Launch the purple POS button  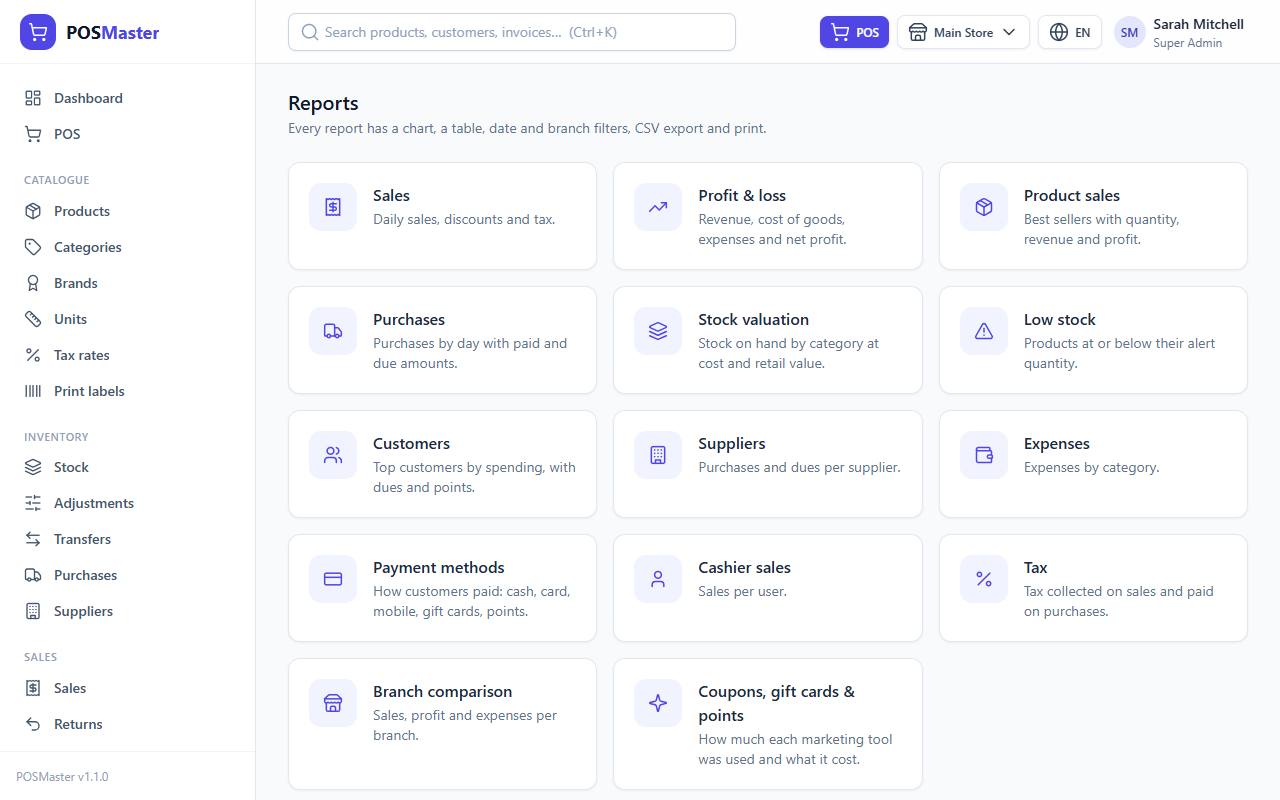point(854,32)
